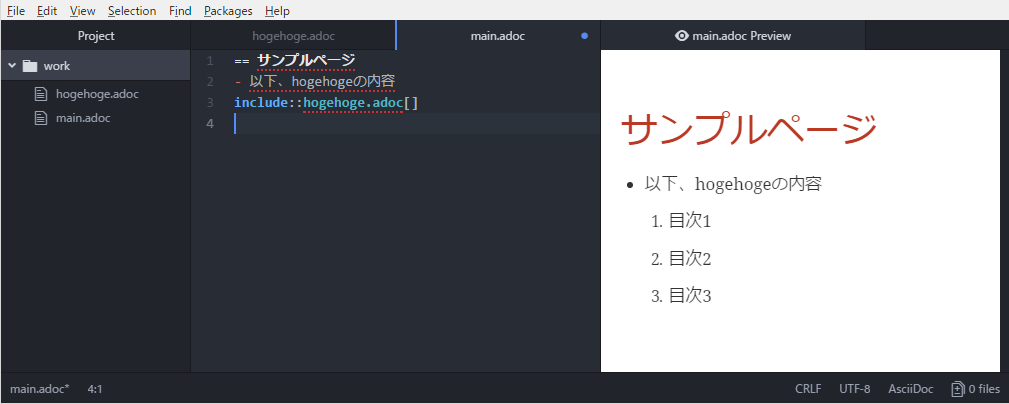Open hogehoge.adoc from the project tree
Viewport: 1009px width, 404px height.
coord(97,94)
